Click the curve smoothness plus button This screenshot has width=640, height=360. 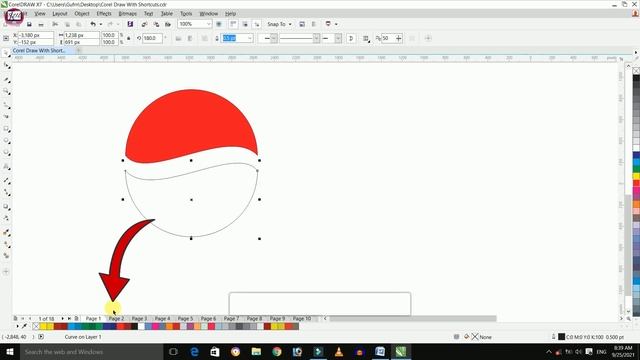coord(399,38)
